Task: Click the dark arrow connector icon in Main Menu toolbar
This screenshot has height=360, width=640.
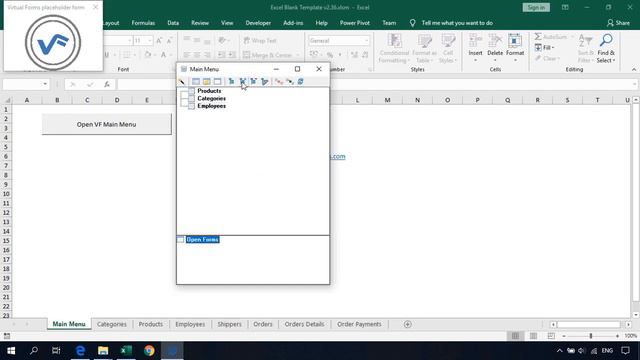Action: (290, 82)
